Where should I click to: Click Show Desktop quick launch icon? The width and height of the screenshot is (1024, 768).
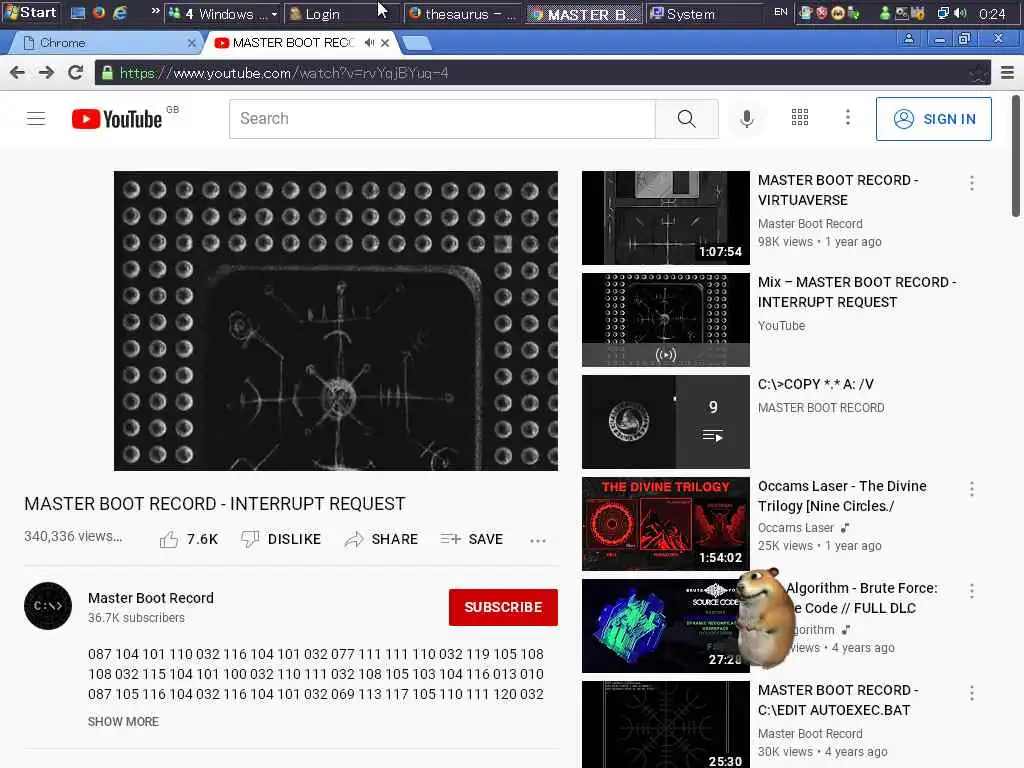tap(78, 12)
